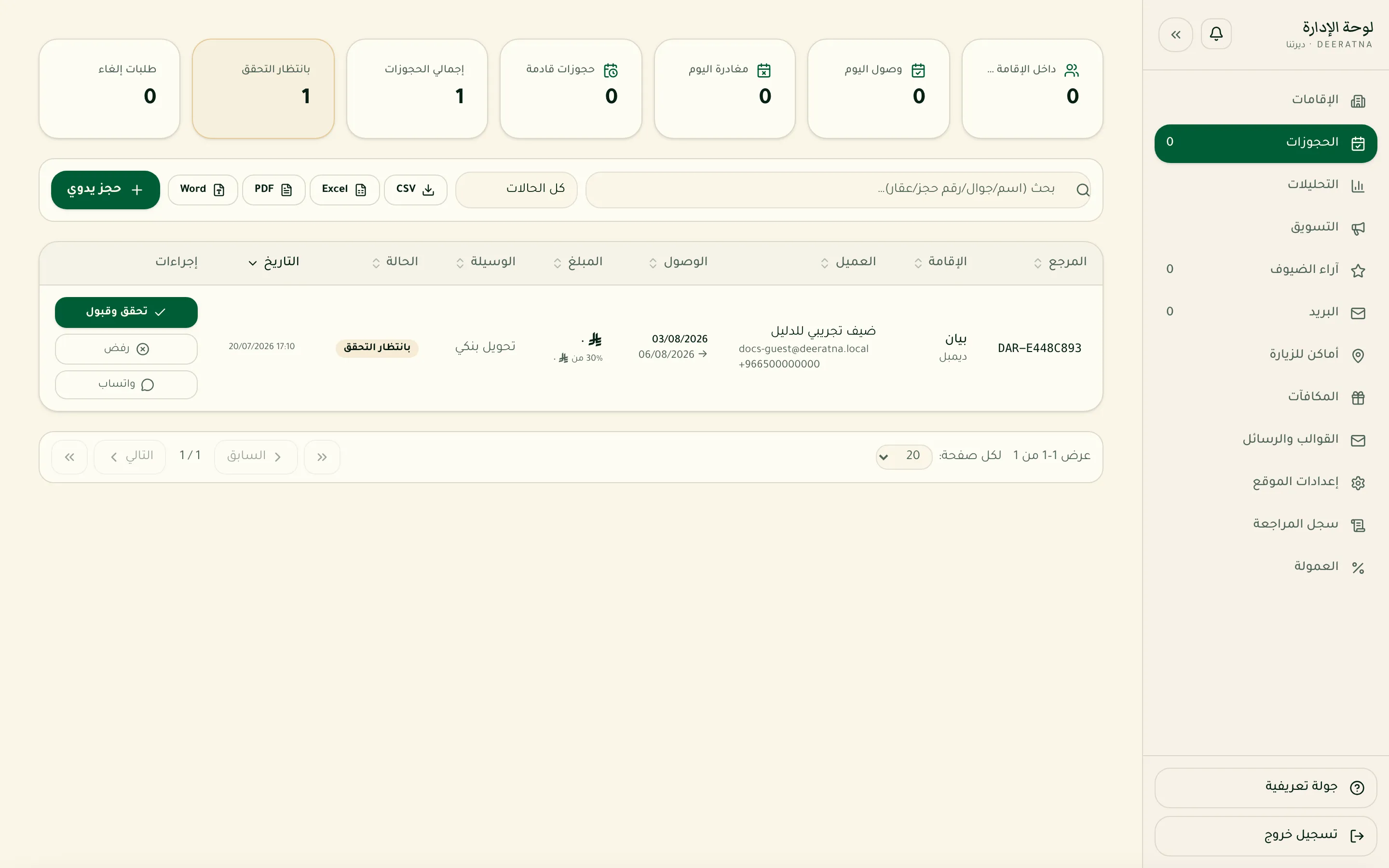Click the إعدادات الموقع gear icon

click(x=1358, y=483)
